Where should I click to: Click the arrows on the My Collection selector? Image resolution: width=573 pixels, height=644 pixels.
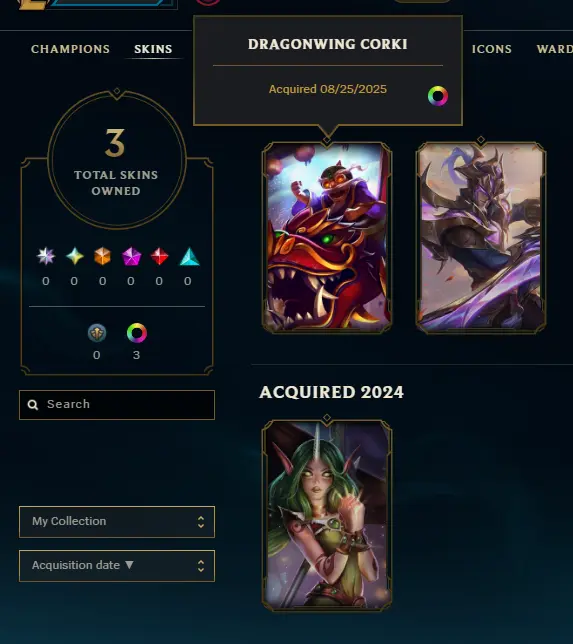point(201,522)
